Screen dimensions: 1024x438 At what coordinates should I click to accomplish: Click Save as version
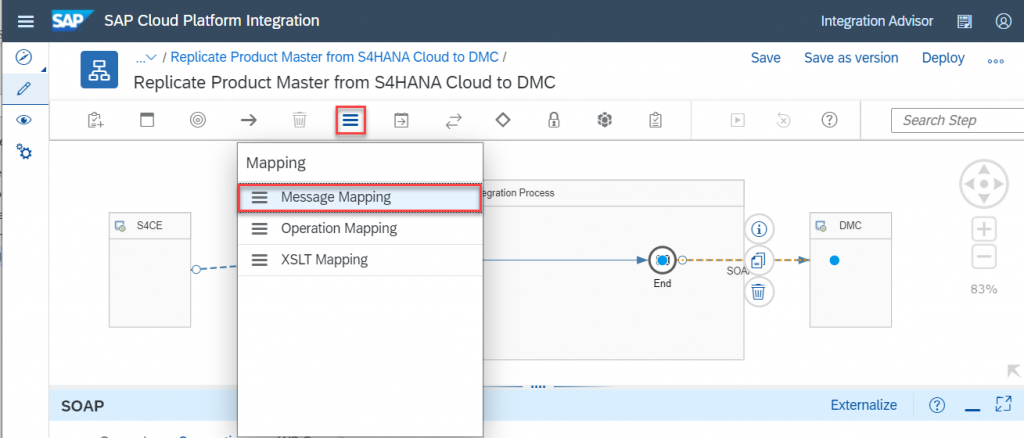[851, 58]
